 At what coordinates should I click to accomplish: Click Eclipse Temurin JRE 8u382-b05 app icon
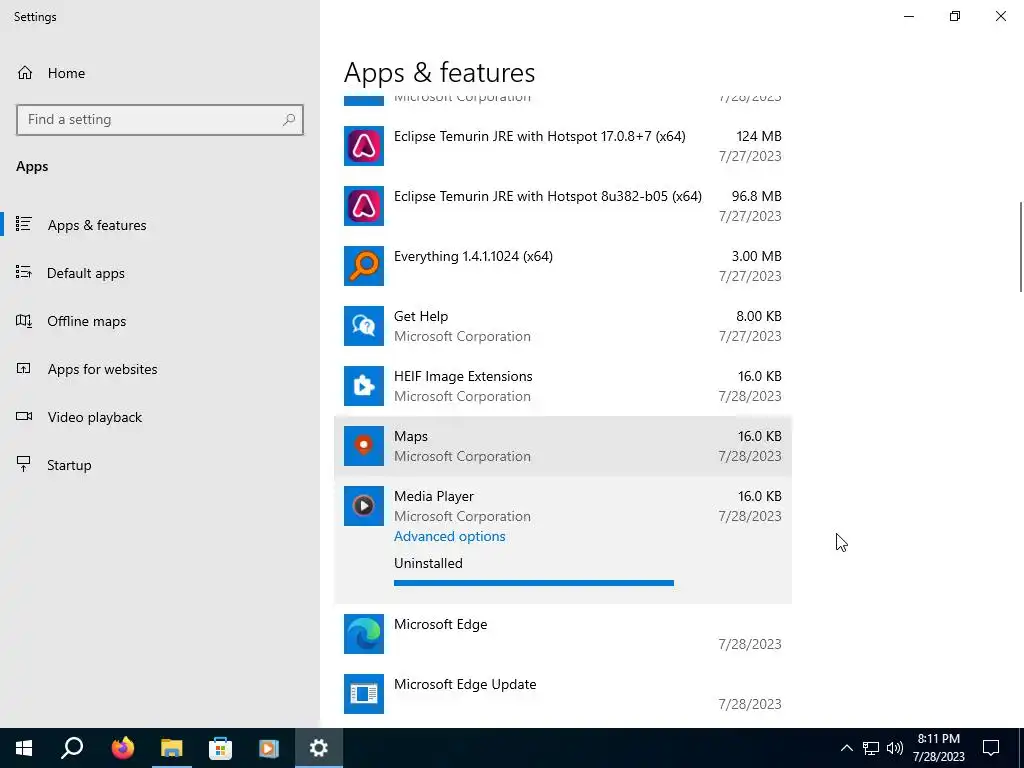[364, 206]
